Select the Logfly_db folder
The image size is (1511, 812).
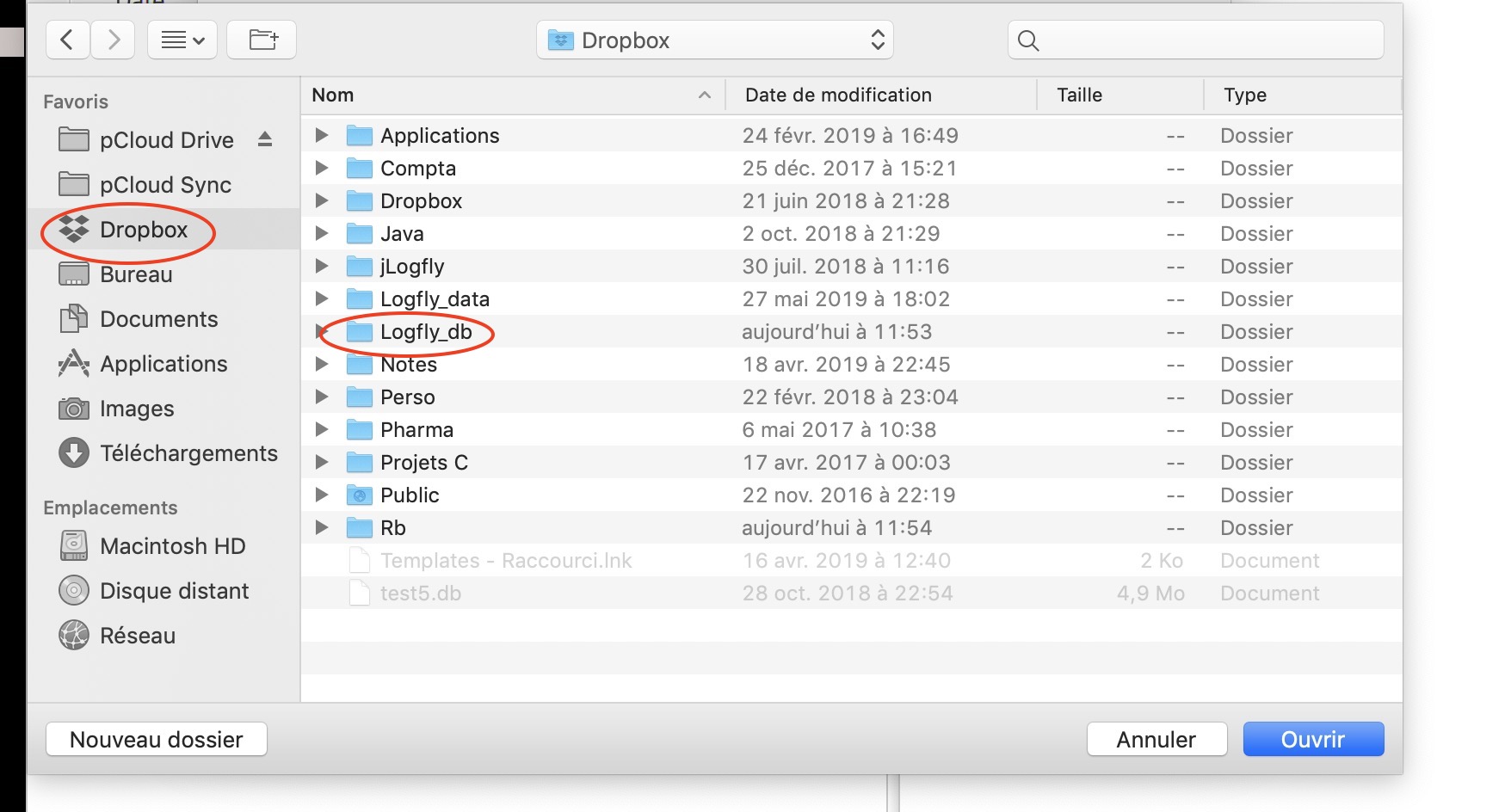(x=852, y=331)
